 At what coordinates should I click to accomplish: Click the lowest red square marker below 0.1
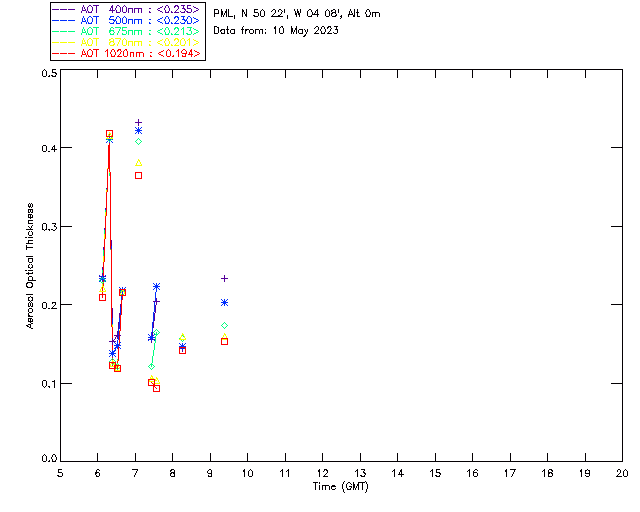point(156,388)
